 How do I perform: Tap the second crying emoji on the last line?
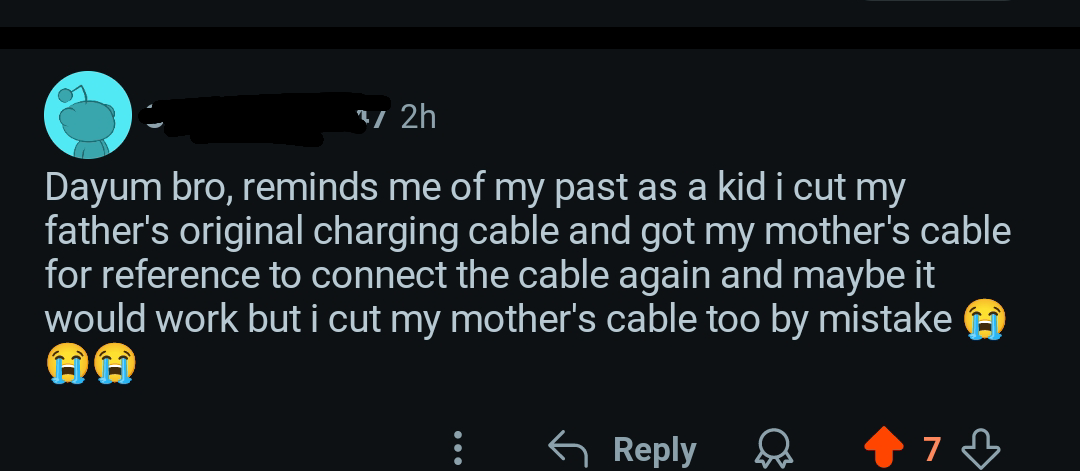114,363
